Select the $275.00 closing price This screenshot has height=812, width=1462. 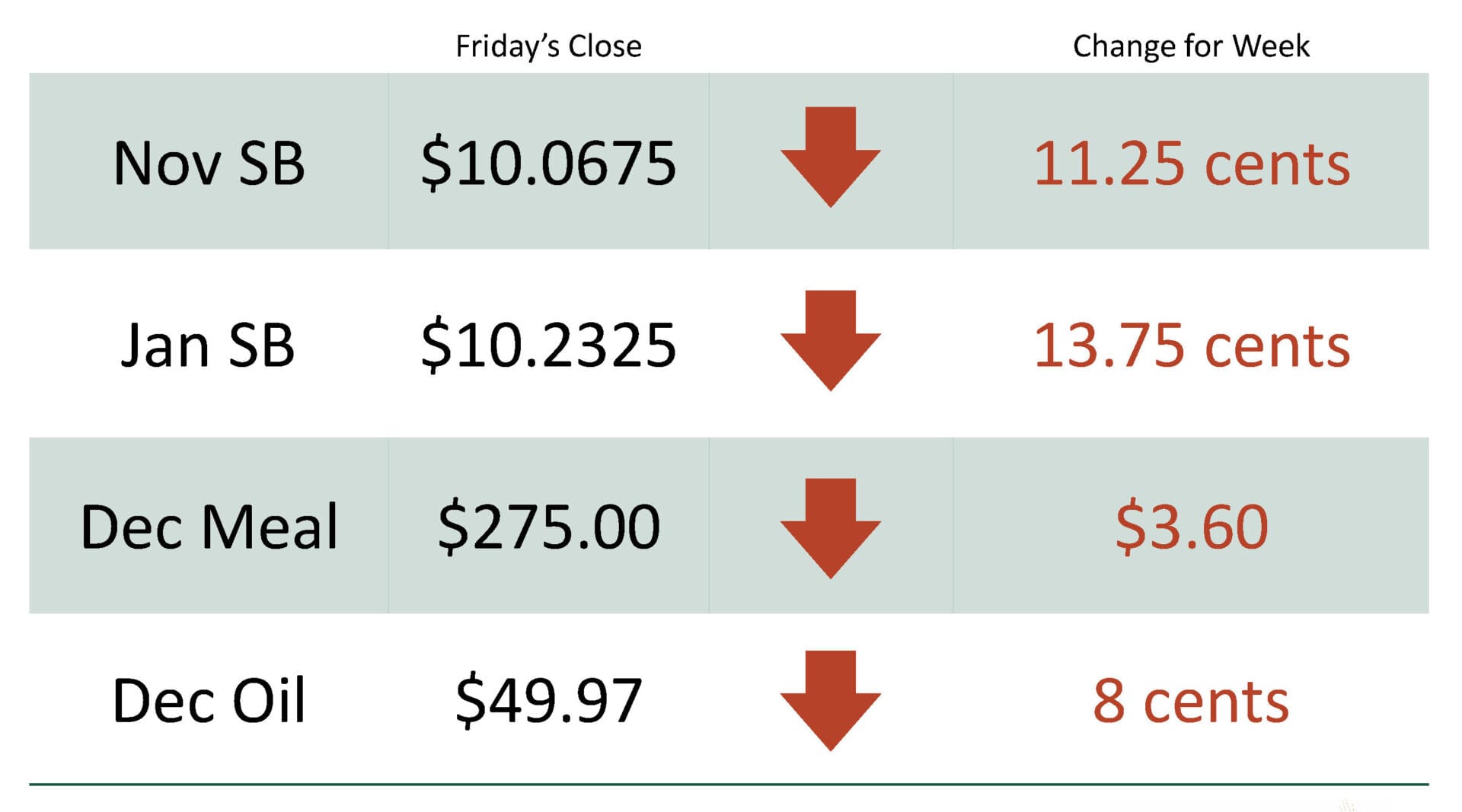[x=548, y=527]
